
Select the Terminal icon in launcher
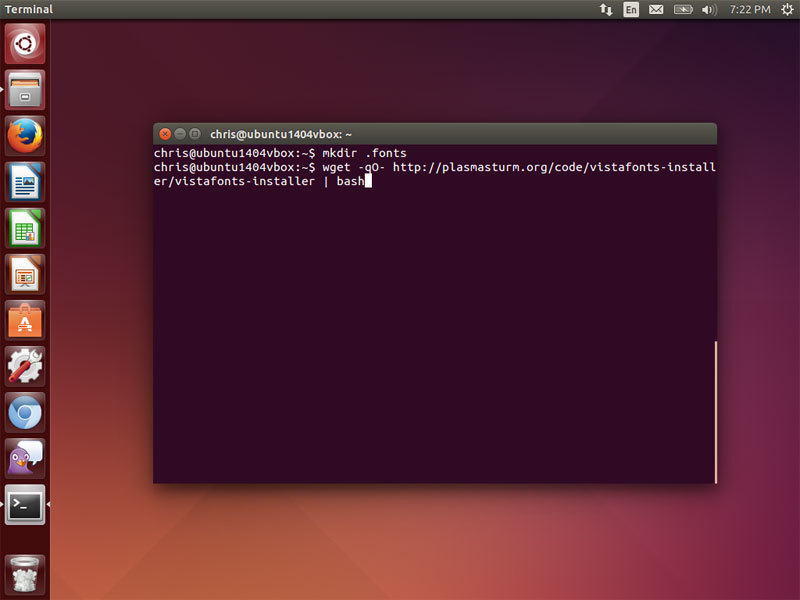tap(25, 505)
